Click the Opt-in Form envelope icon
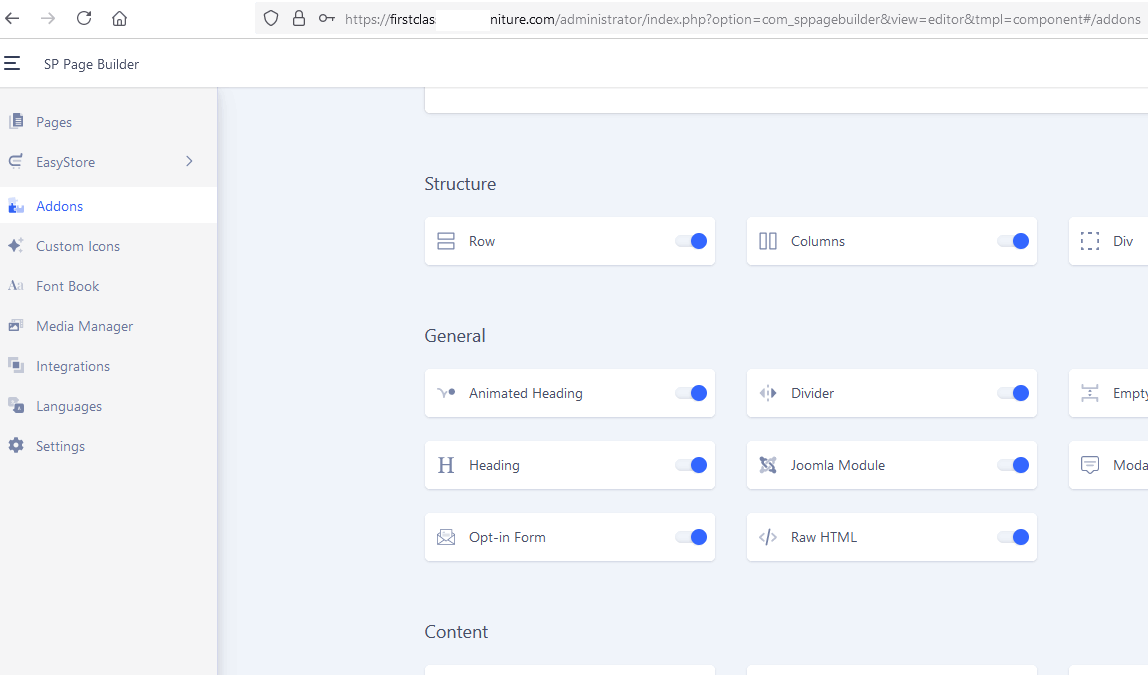Image resolution: width=1148 pixels, height=675 pixels. pos(446,537)
